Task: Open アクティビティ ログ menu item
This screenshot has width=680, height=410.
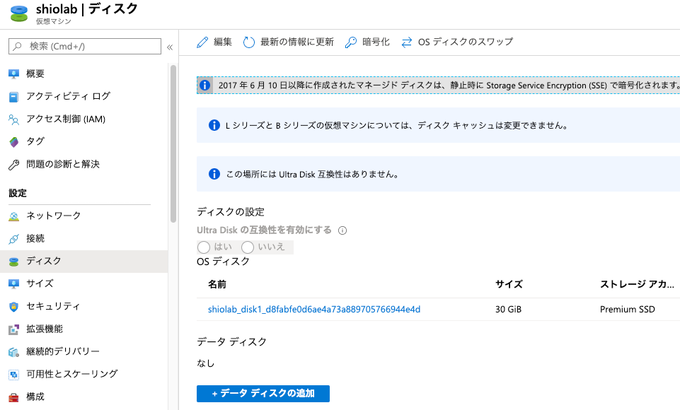Action: click(x=84, y=96)
